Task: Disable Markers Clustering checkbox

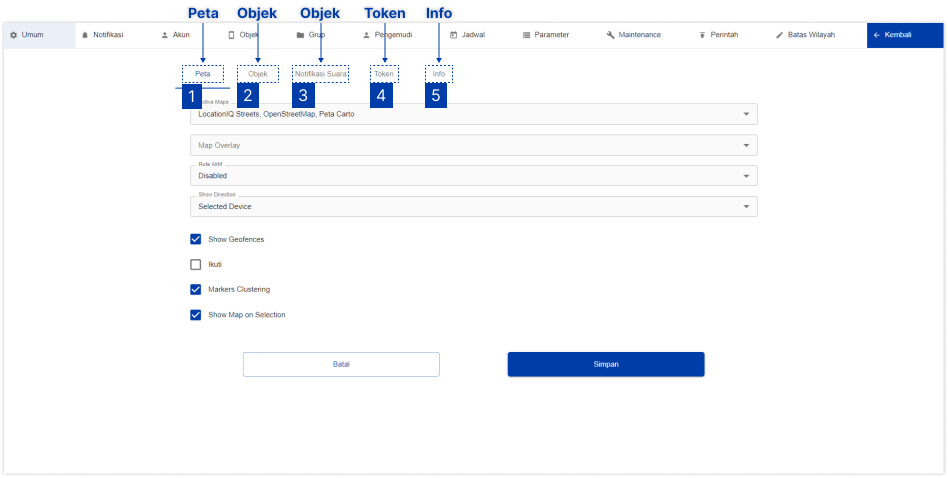Action: pyautogui.click(x=196, y=290)
